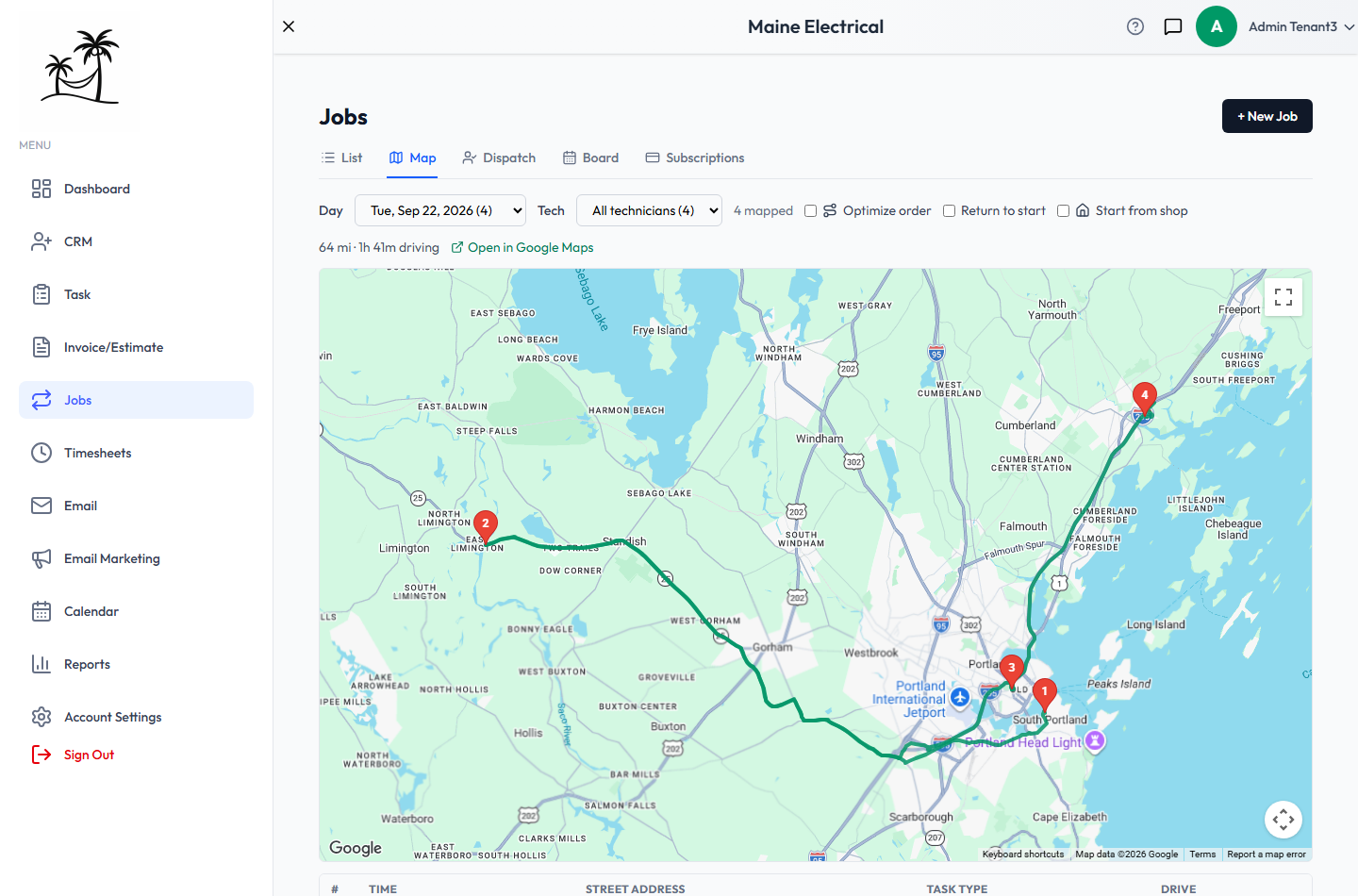
Task: Click the Calendar icon in the sidebar
Action: pos(41,611)
